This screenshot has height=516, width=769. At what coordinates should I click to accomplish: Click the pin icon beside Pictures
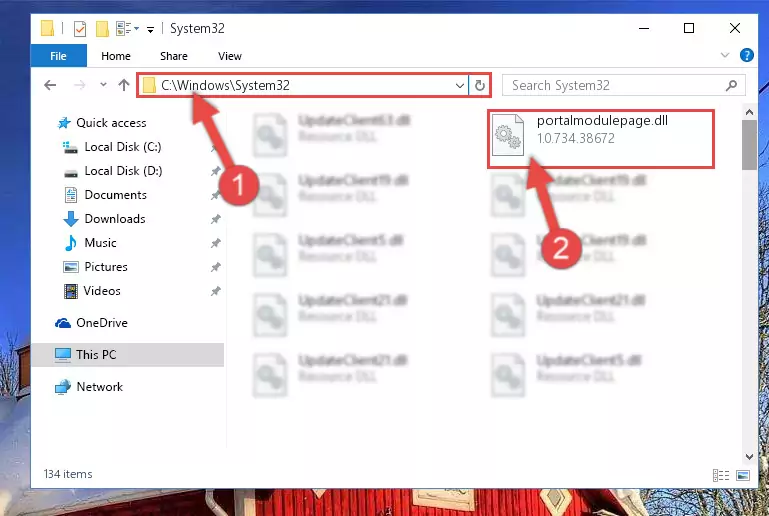coord(215,267)
